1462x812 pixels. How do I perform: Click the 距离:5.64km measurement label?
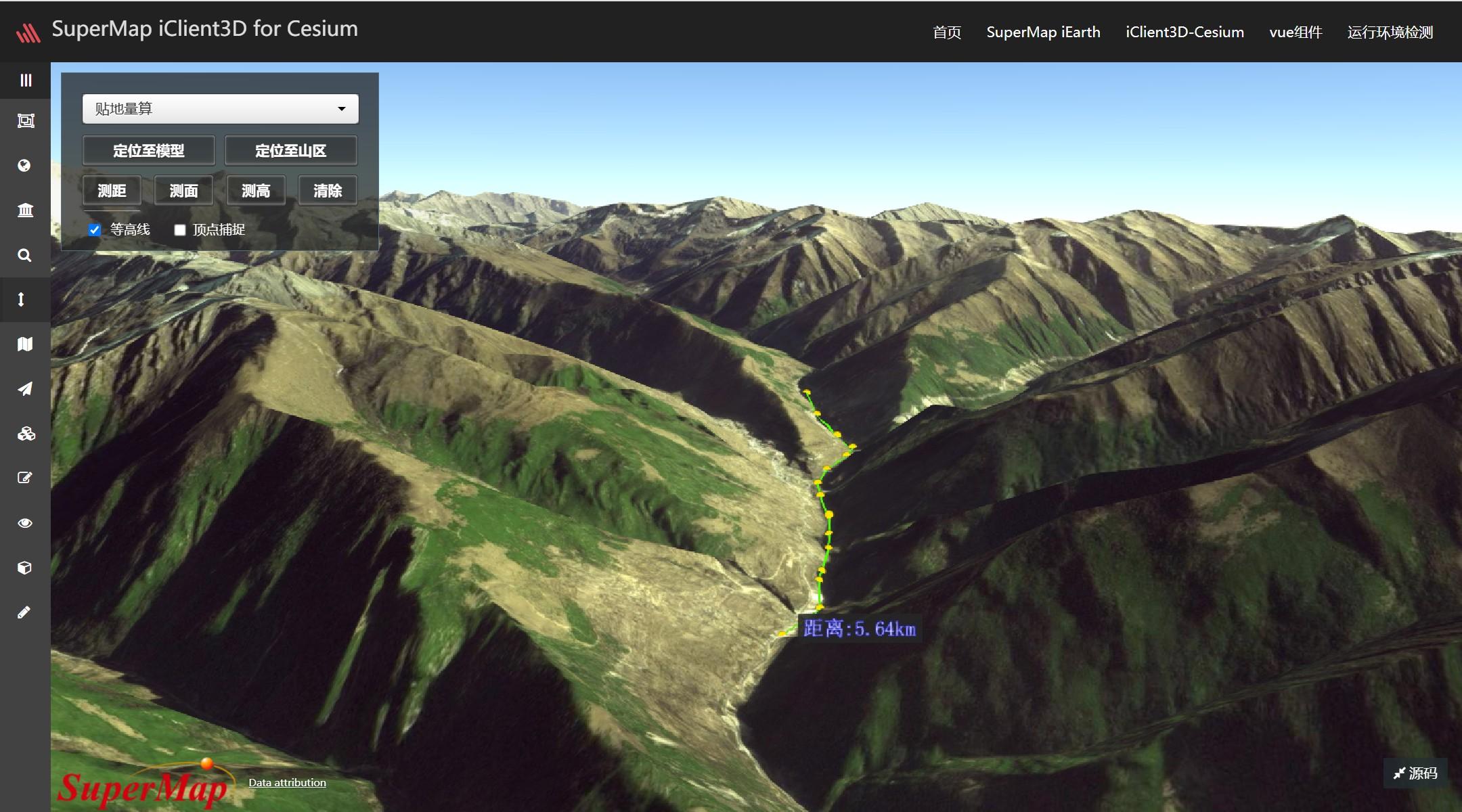860,629
